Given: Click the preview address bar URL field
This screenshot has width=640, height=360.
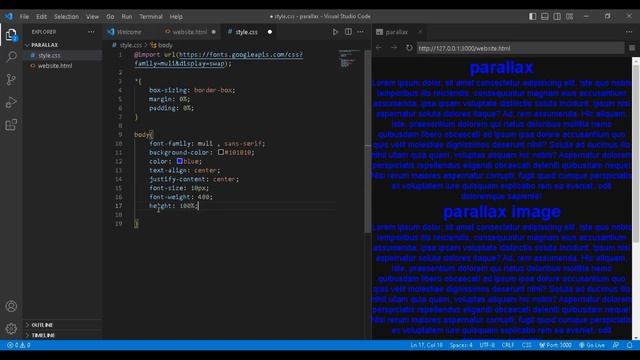Looking at the screenshot, I should point(520,48).
